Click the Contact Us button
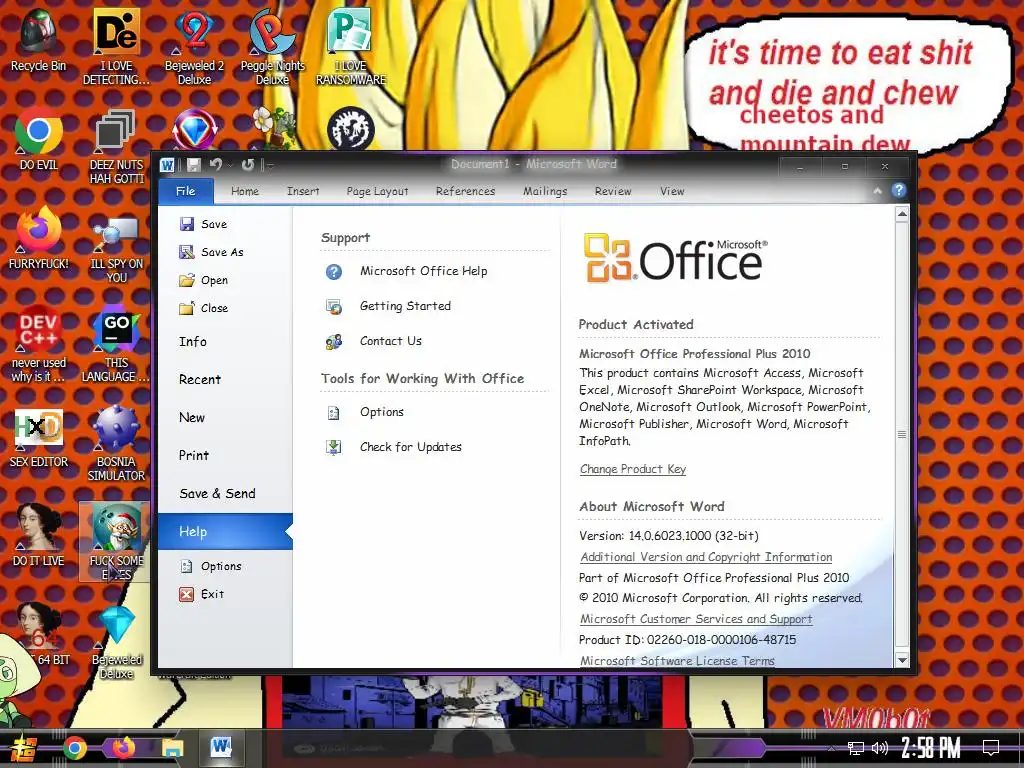The image size is (1024, 768). [x=374, y=341]
